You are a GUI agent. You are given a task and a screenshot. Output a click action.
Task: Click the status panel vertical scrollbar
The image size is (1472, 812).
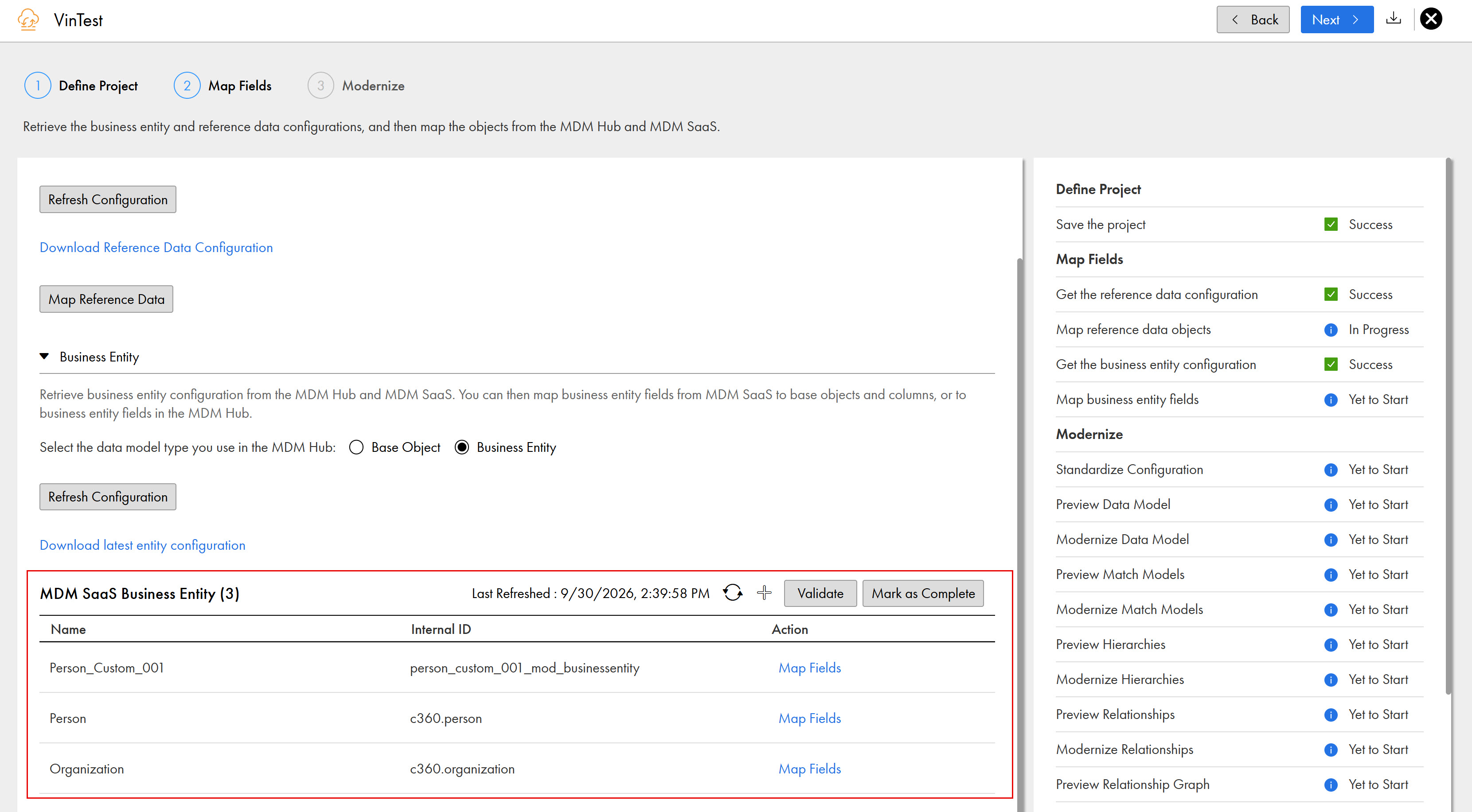coord(1448,425)
